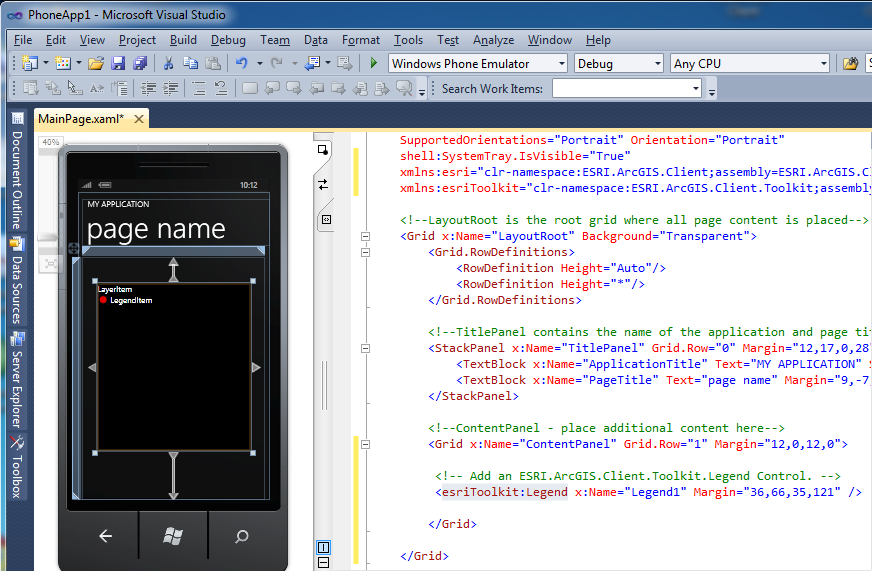The image size is (872, 571).
Task: Open the drop-down arrow beside Add New Item
Action: click(x=78, y=63)
